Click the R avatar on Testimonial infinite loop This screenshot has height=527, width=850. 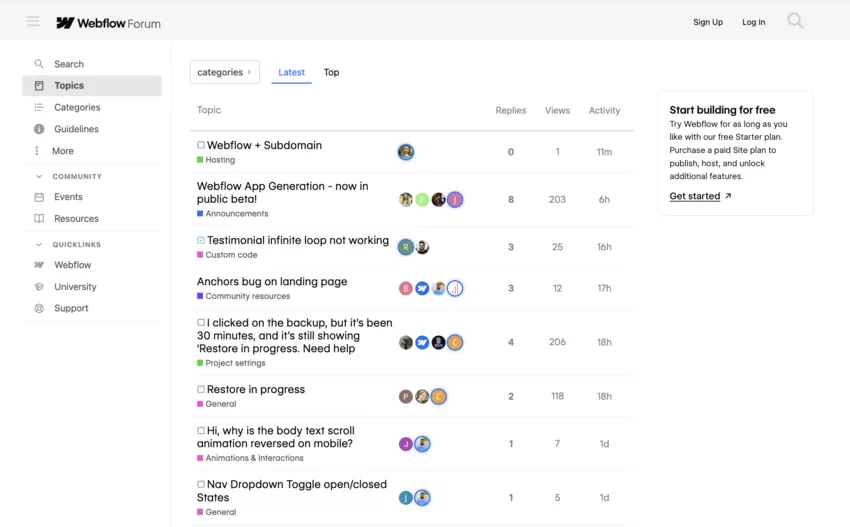pyautogui.click(x=405, y=247)
